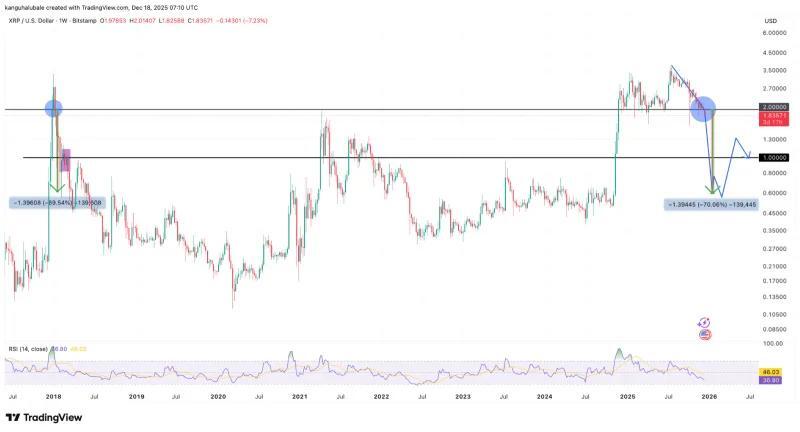Click the US flag event icon
This screenshot has width=800, height=432.
point(704,334)
